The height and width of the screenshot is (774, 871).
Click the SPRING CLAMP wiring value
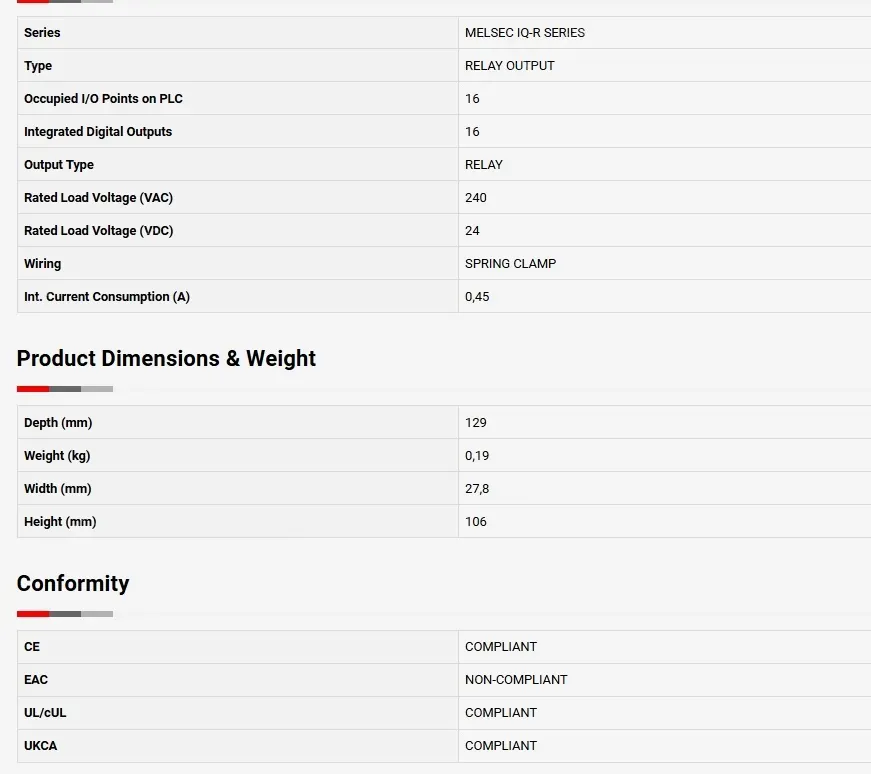511,264
